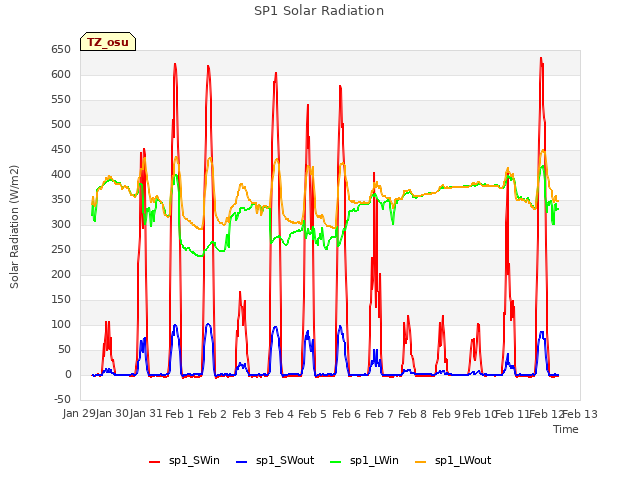This screenshot has height=480, width=640.
Task: Toggle the sp1_LWout legend entry
Action: click(453, 460)
